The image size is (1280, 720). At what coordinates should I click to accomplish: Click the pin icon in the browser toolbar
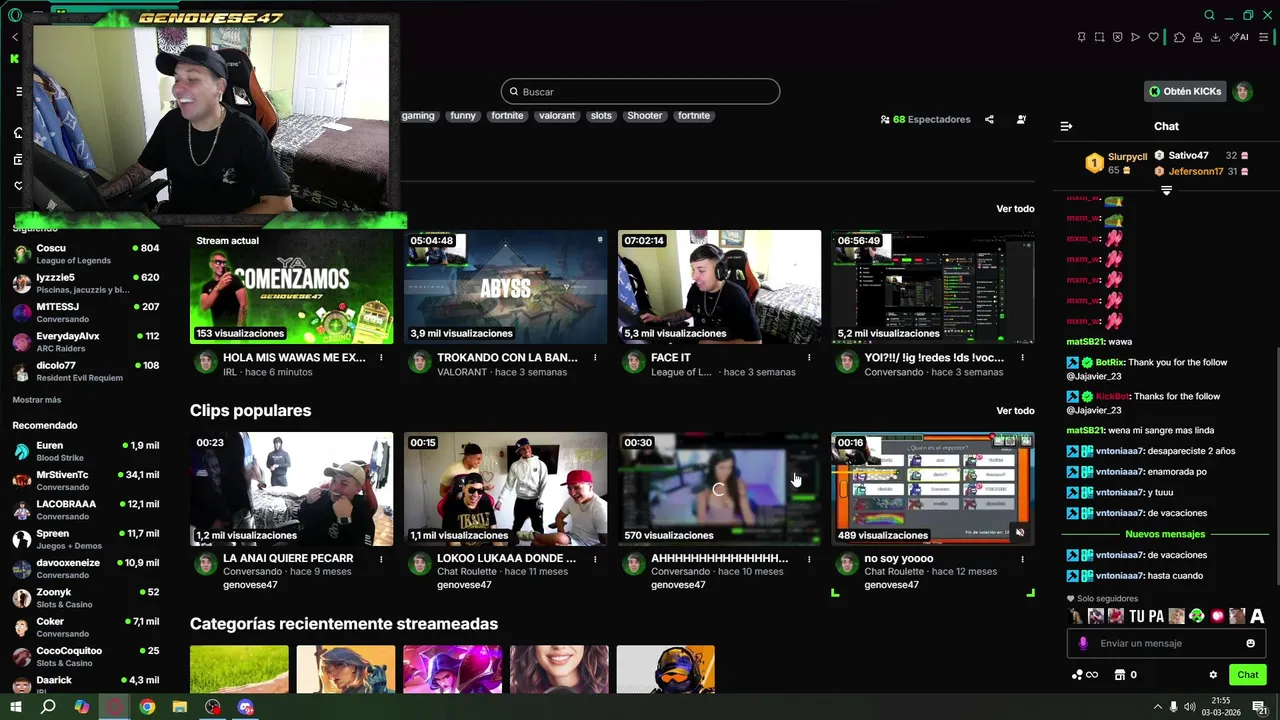point(1081,37)
